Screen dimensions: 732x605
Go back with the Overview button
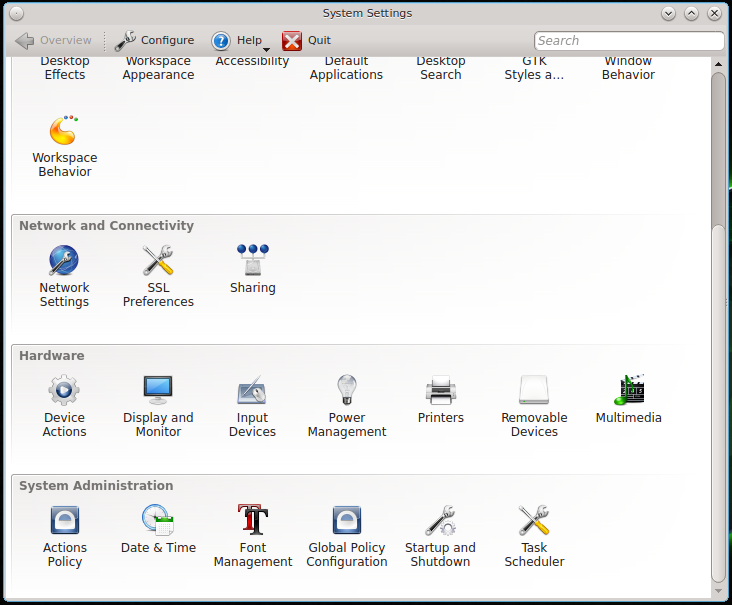click(53, 41)
